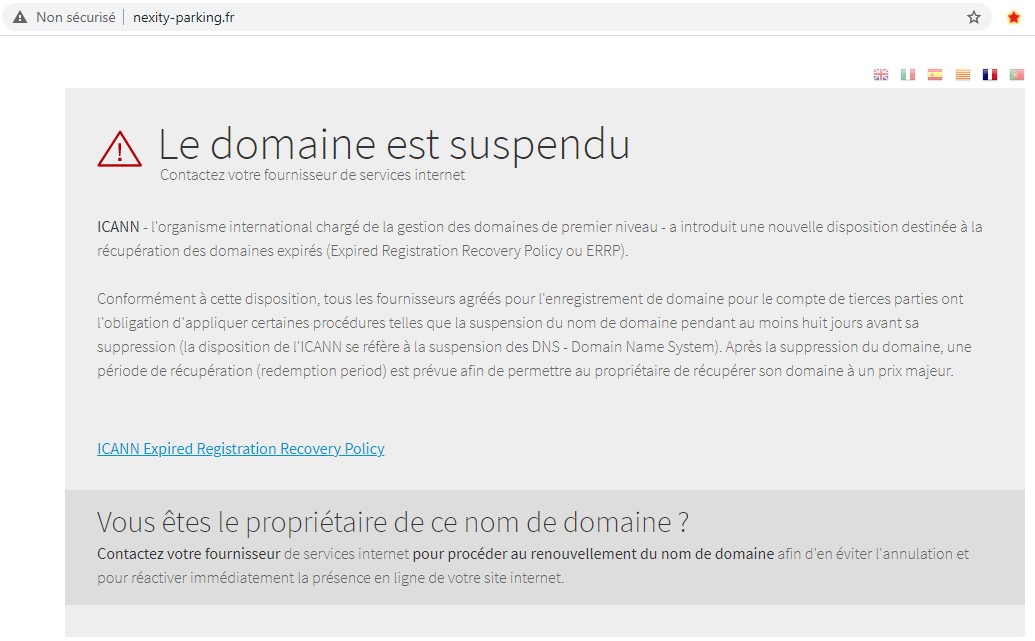Choose the Spanish flag icon
Screen dimensions: 1035x641
[x=935, y=74]
